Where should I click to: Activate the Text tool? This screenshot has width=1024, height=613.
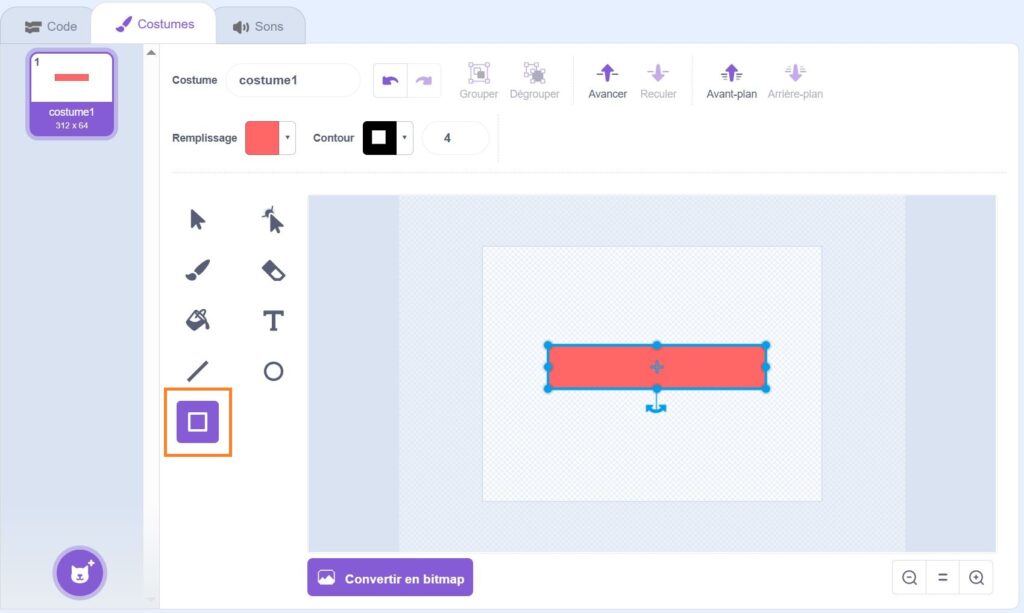pos(273,320)
